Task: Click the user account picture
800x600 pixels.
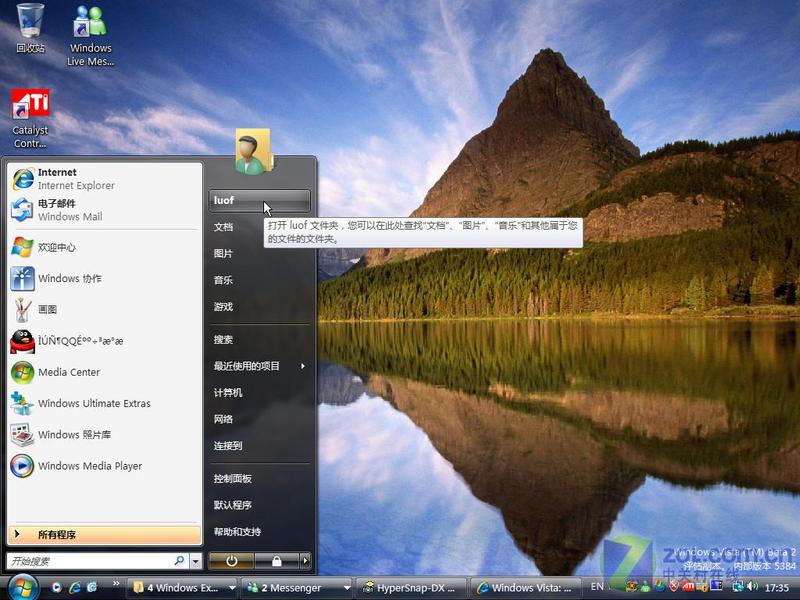Action: (x=254, y=152)
